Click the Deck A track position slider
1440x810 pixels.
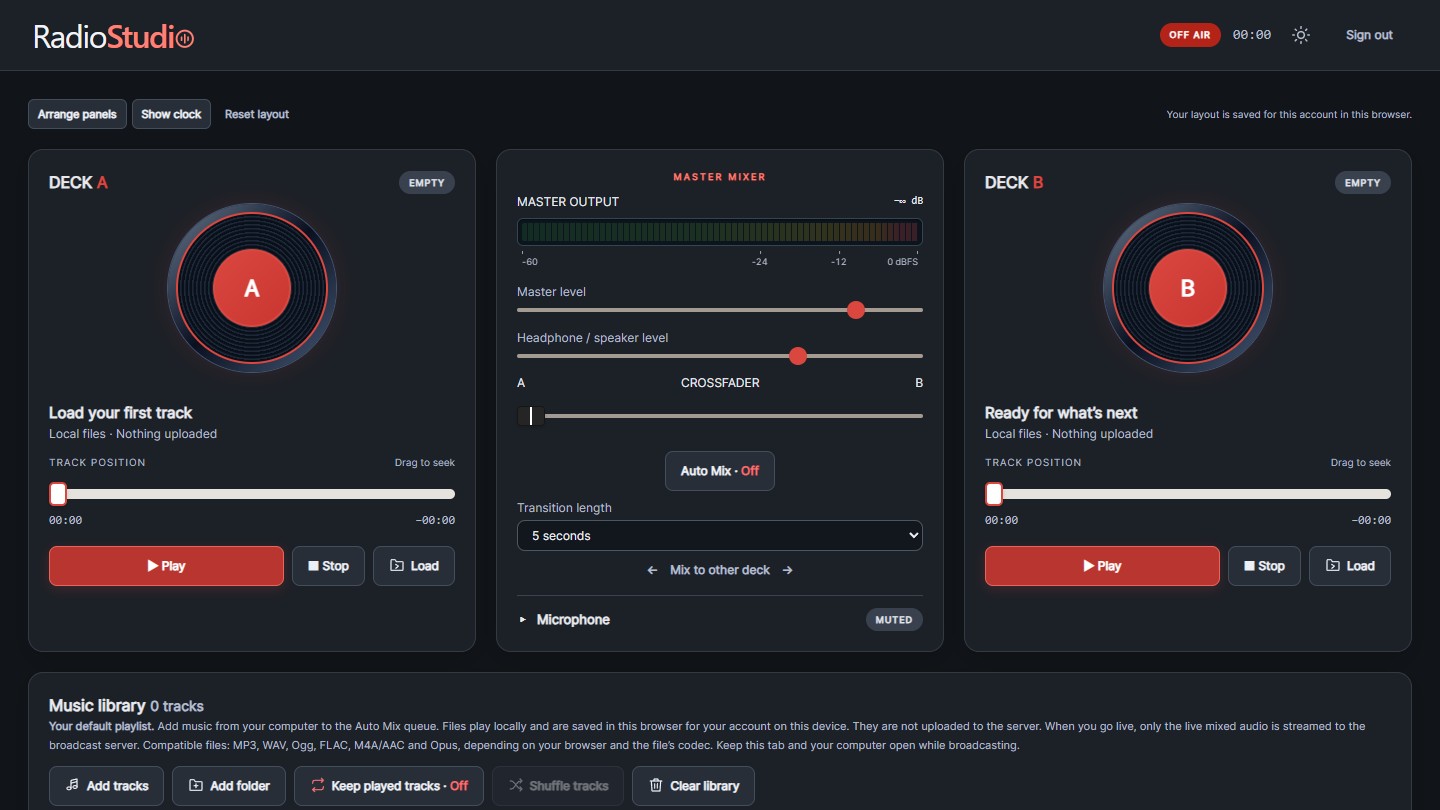coord(252,494)
